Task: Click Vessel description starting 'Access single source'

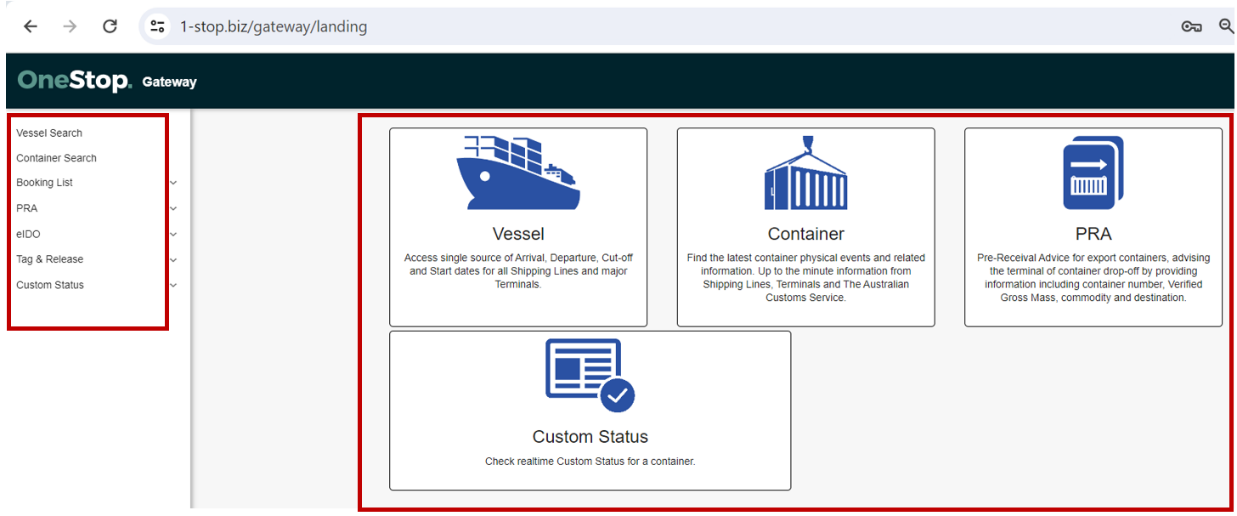Action: click(518, 271)
